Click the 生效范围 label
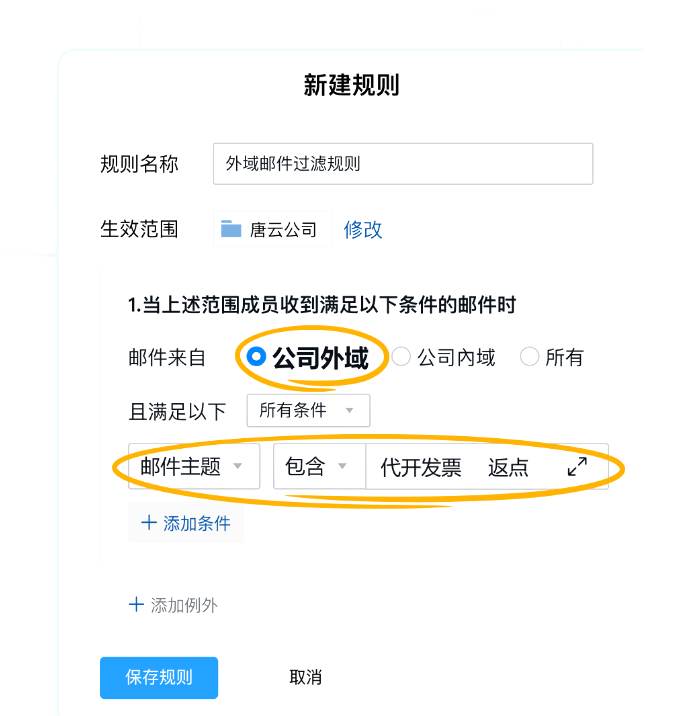Viewport: 677px width, 716px height. (139, 229)
